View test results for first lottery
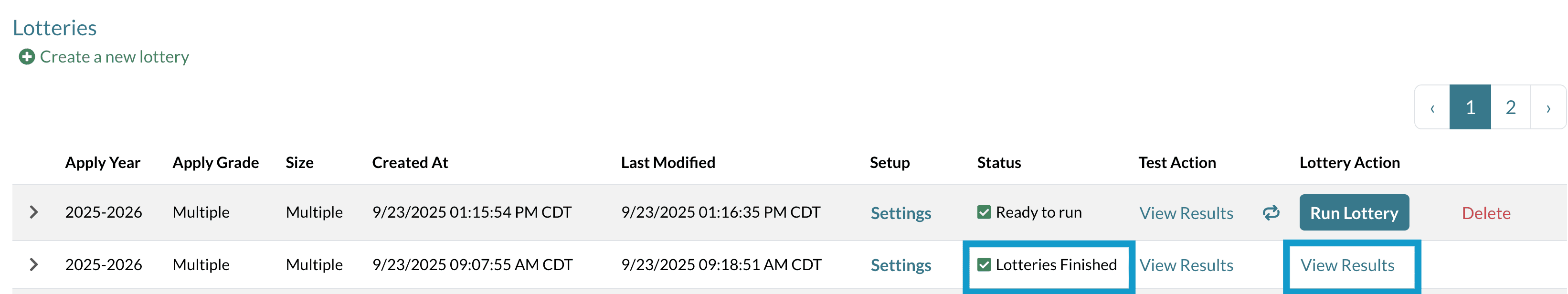 tap(1186, 214)
